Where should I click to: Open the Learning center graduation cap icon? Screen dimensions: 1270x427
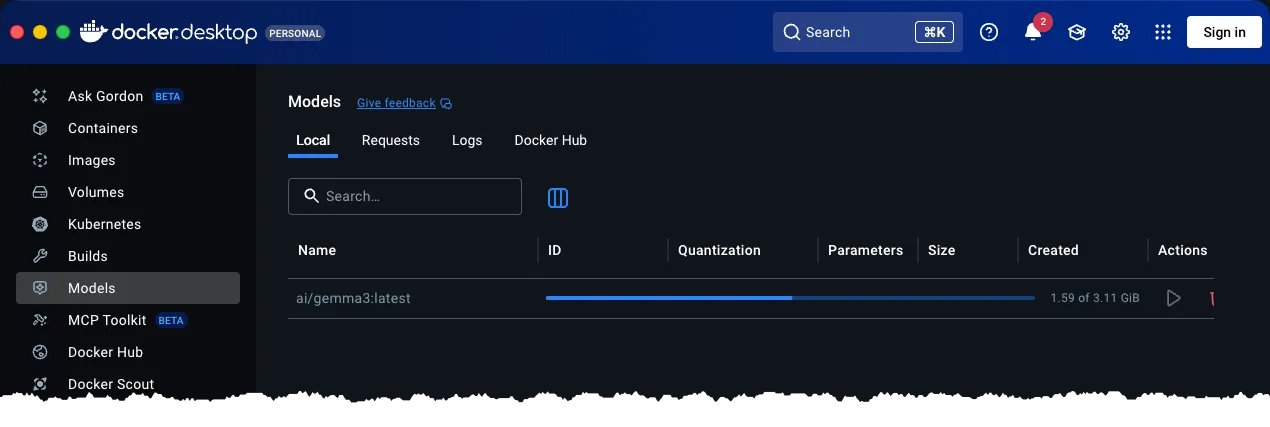point(1077,32)
